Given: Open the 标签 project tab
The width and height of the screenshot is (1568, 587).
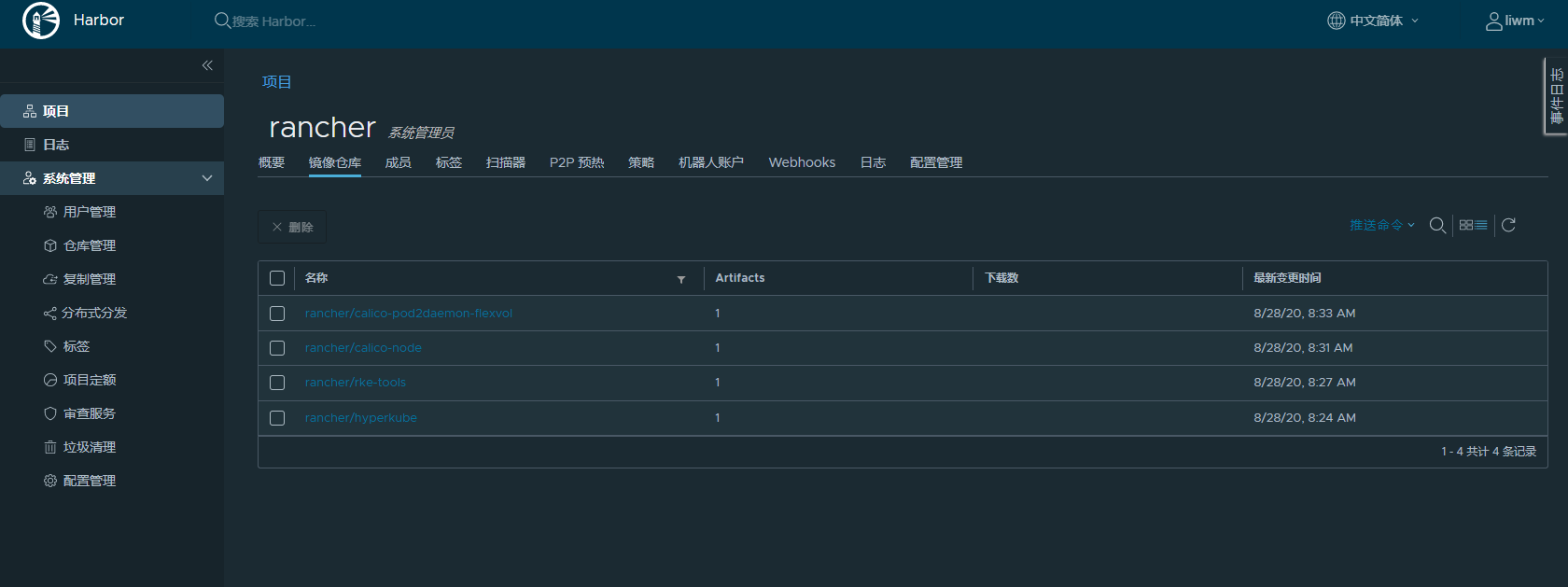Looking at the screenshot, I should point(449,162).
